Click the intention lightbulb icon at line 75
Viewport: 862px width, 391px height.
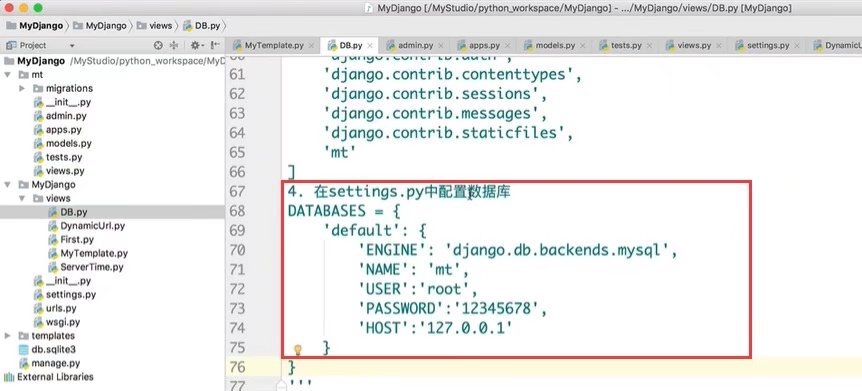point(298,349)
